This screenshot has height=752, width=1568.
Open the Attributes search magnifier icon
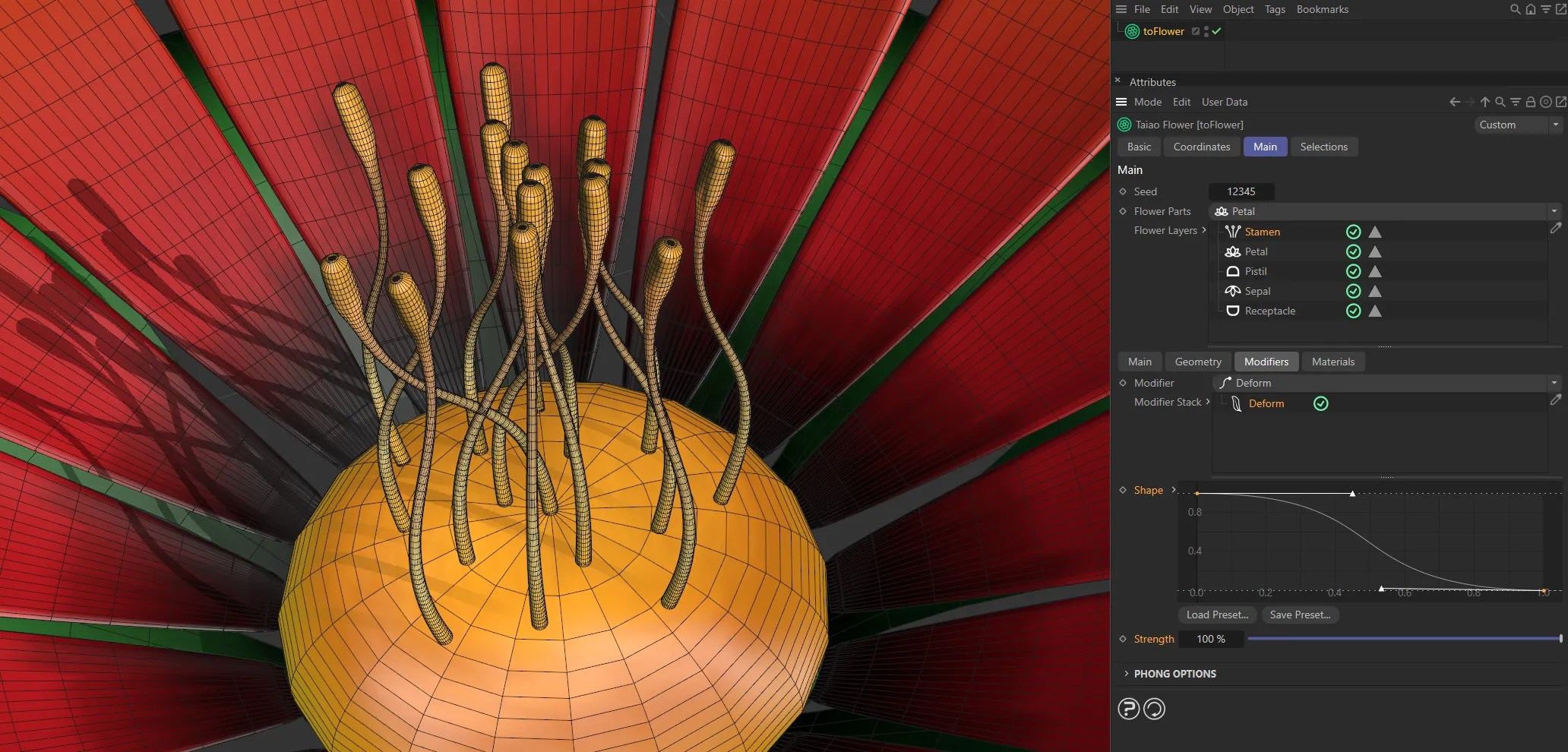pos(1500,101)
